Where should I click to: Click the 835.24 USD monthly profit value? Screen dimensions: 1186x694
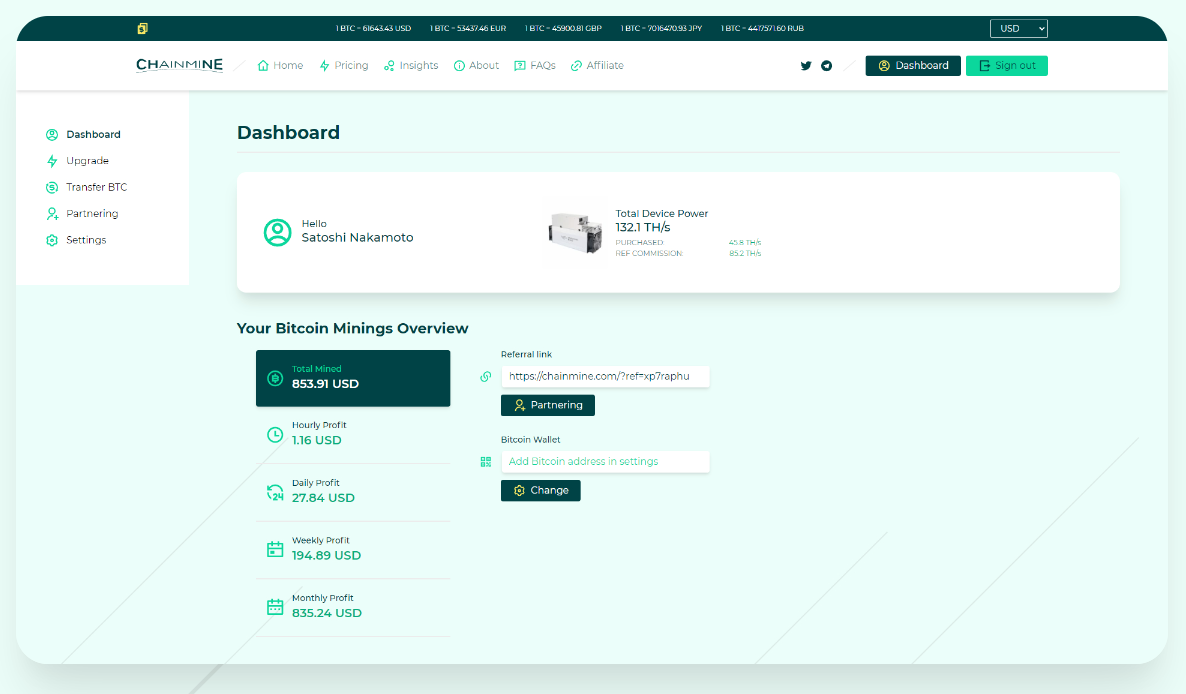tap(327, 613)
